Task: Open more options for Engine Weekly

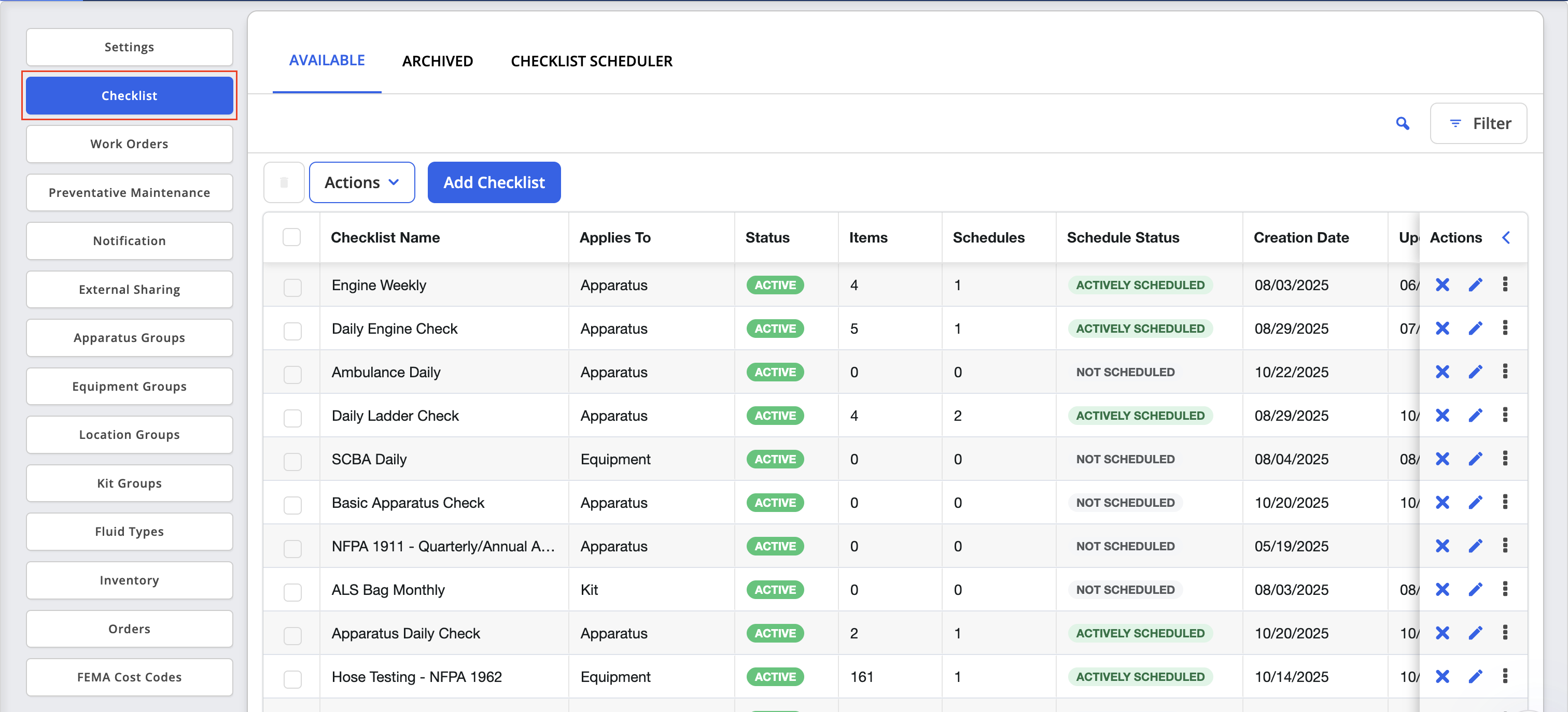Action: pyautogui.click(x=1505, y=284)
